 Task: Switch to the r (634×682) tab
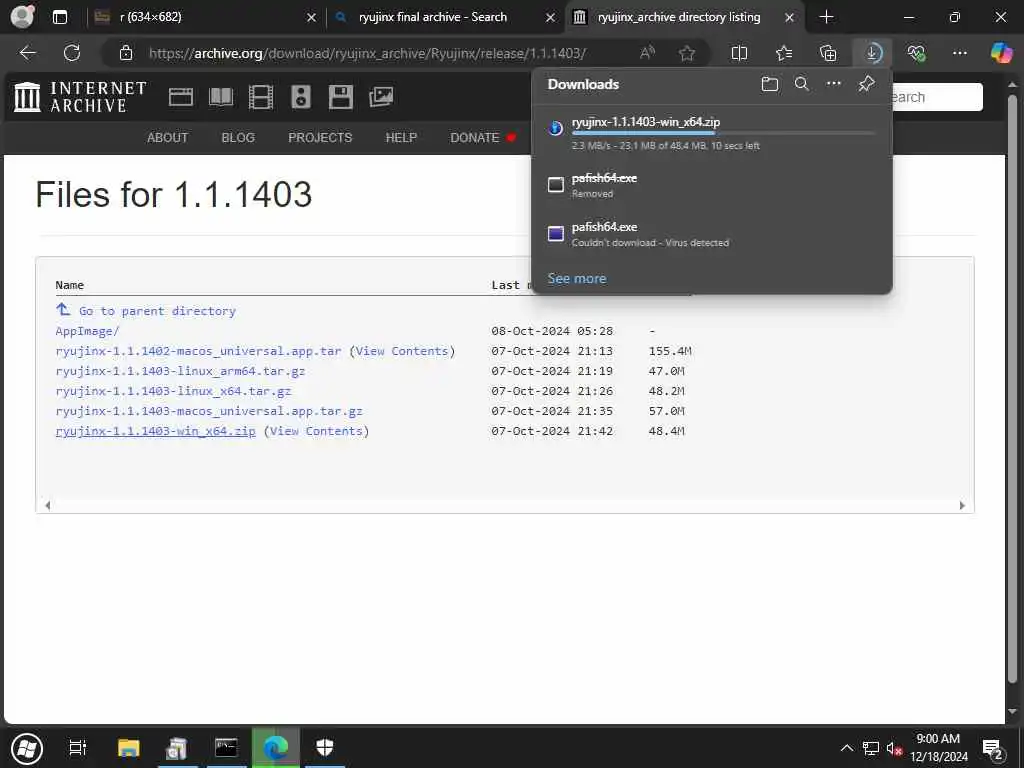click(x=196, y=17)
